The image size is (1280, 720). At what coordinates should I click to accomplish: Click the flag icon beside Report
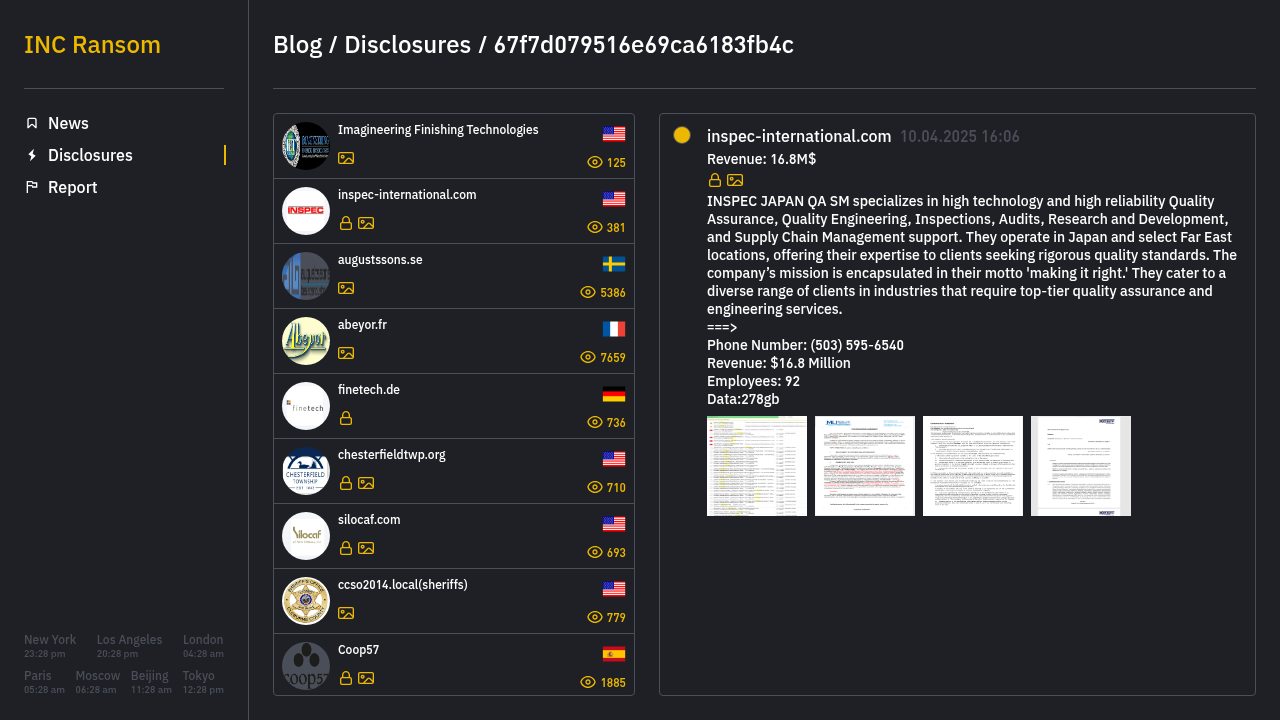point(32,187)
